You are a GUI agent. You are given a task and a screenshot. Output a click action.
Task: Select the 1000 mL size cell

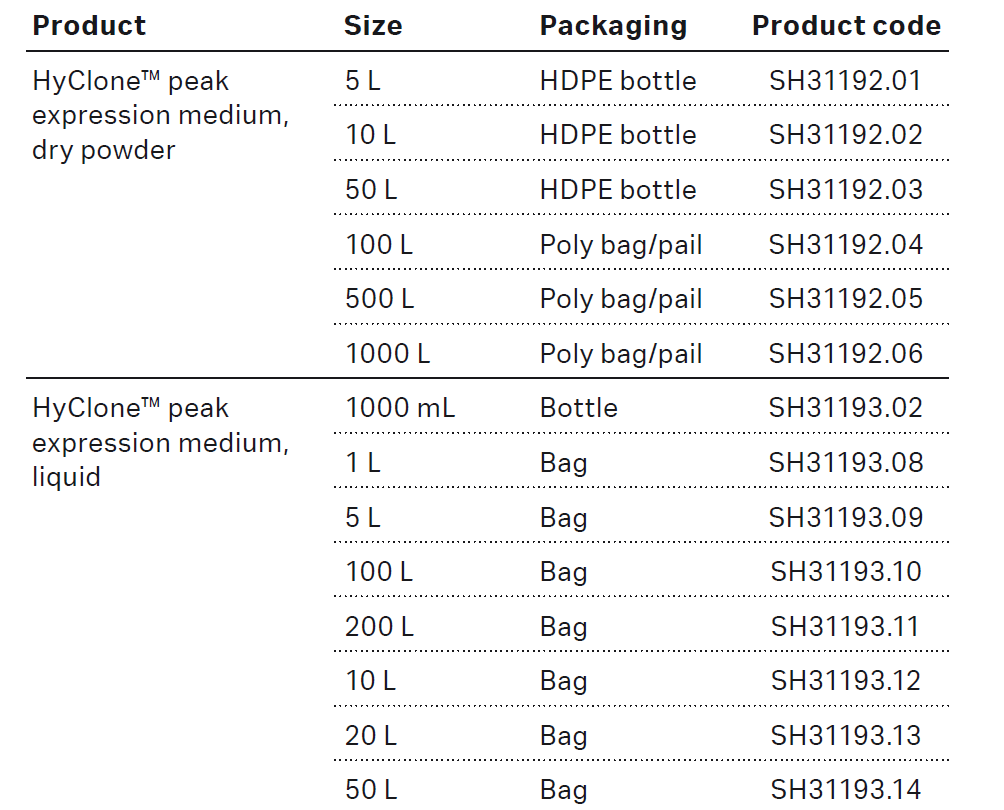click(x=400, y=408)
